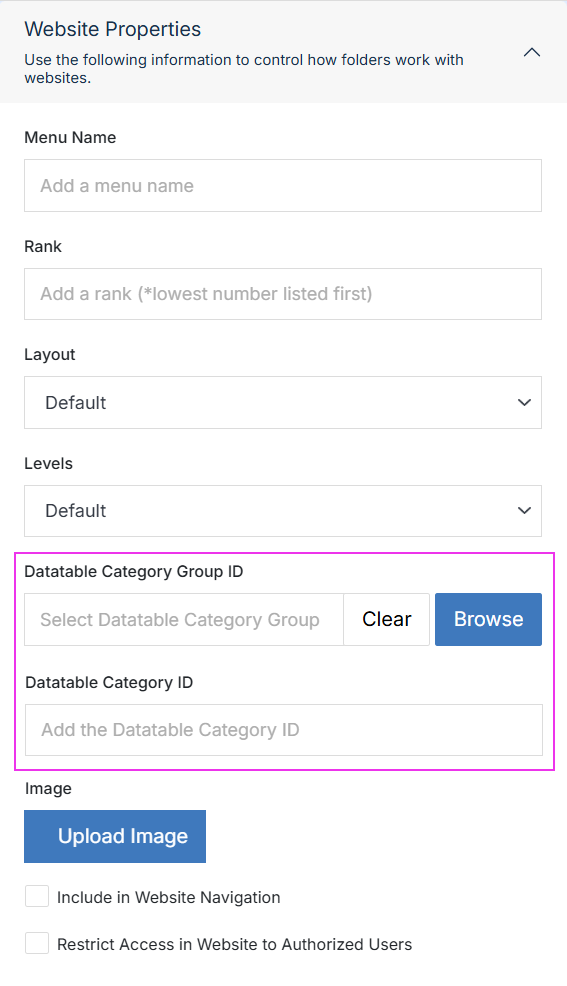567x986 pixels.
Task: Enable Include in Website Navigation checkbox
Action: (x=37, y=896)
